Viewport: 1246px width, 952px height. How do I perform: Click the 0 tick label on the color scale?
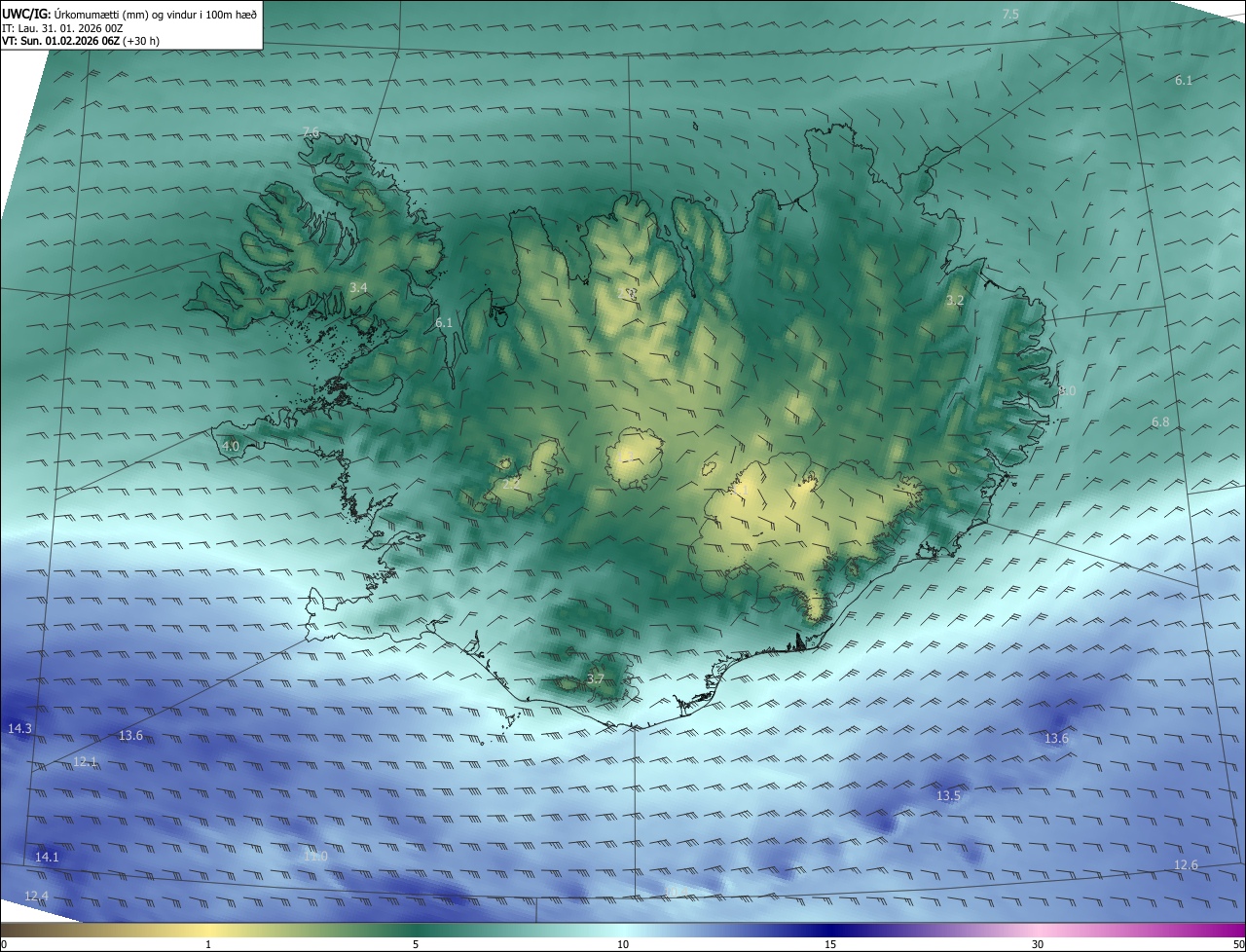tap(4, 944)
